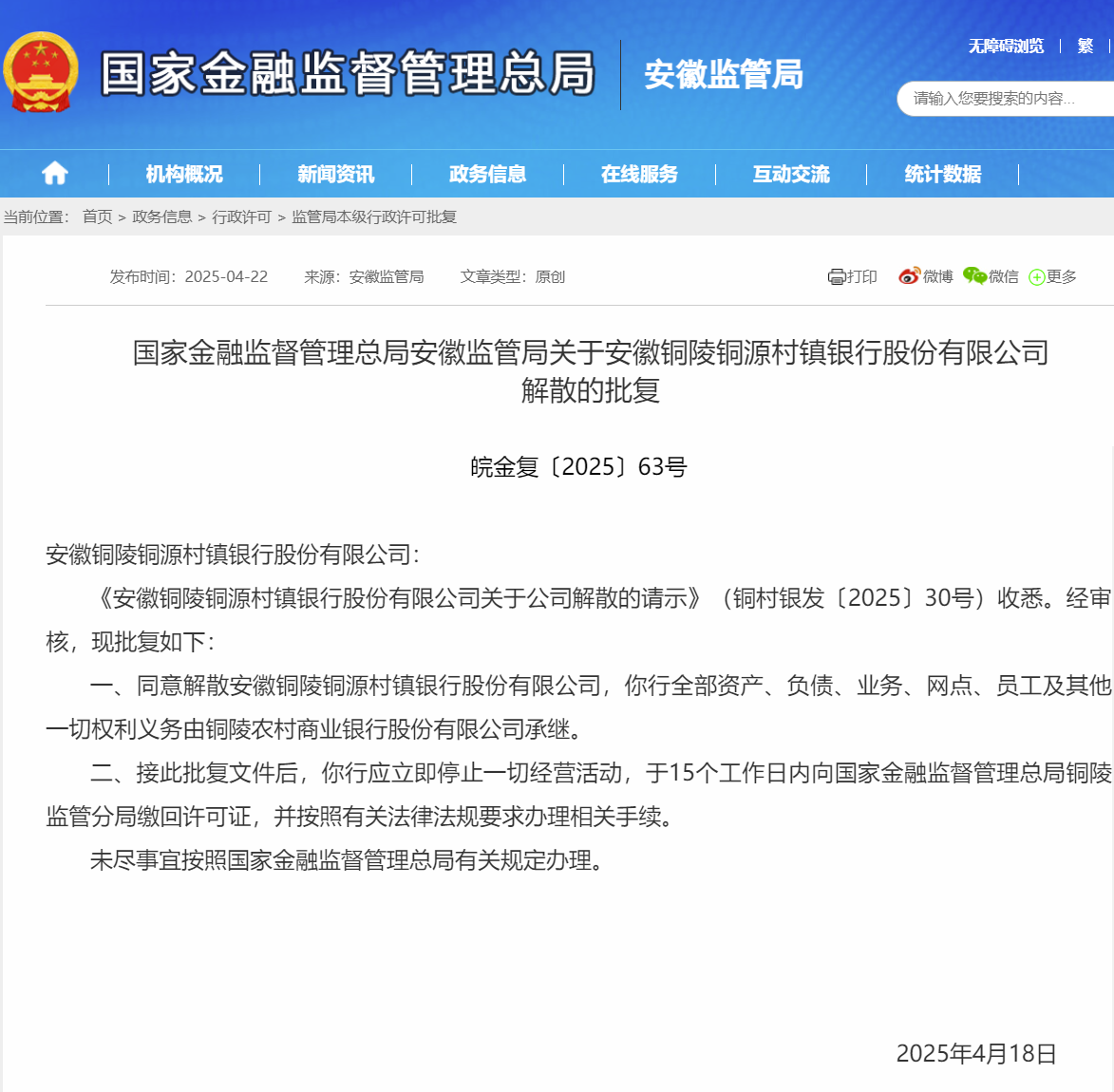Open the 政务信息 menu
The height and width of the screenshot is (1092, 1114).
487,174
